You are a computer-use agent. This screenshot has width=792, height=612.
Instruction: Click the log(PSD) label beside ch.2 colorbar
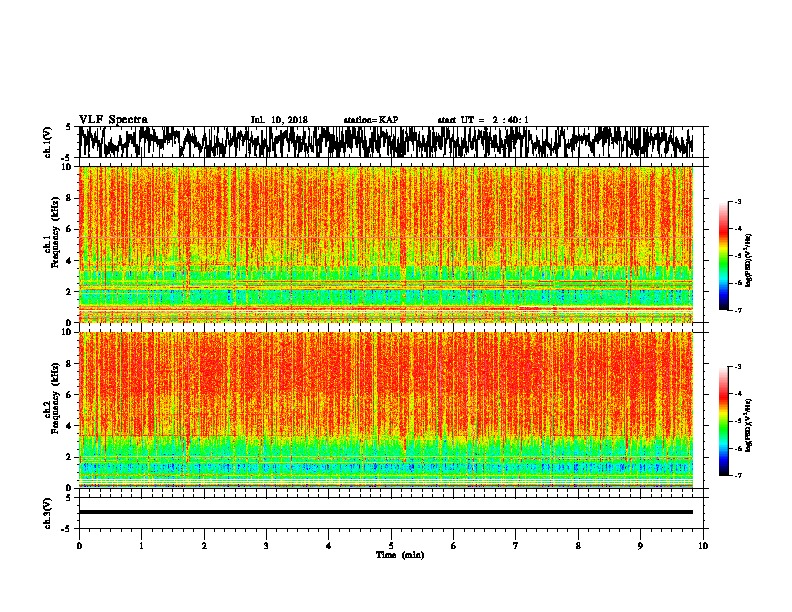(749, 425)
